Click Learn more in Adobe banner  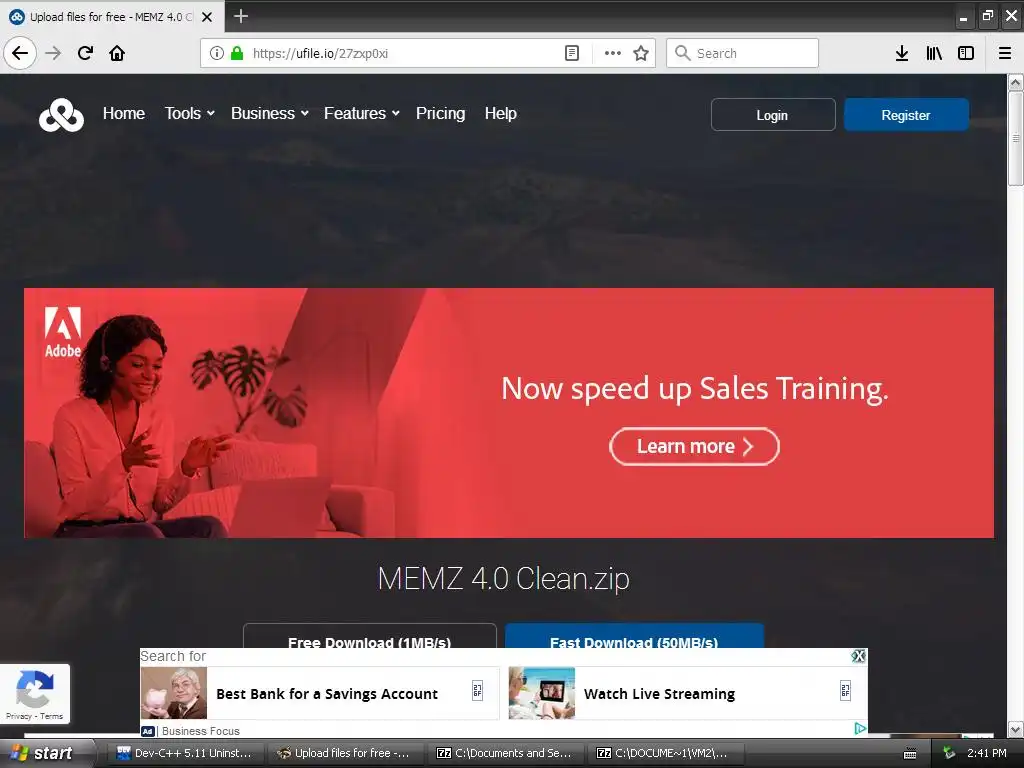click(x=694, y=447)
